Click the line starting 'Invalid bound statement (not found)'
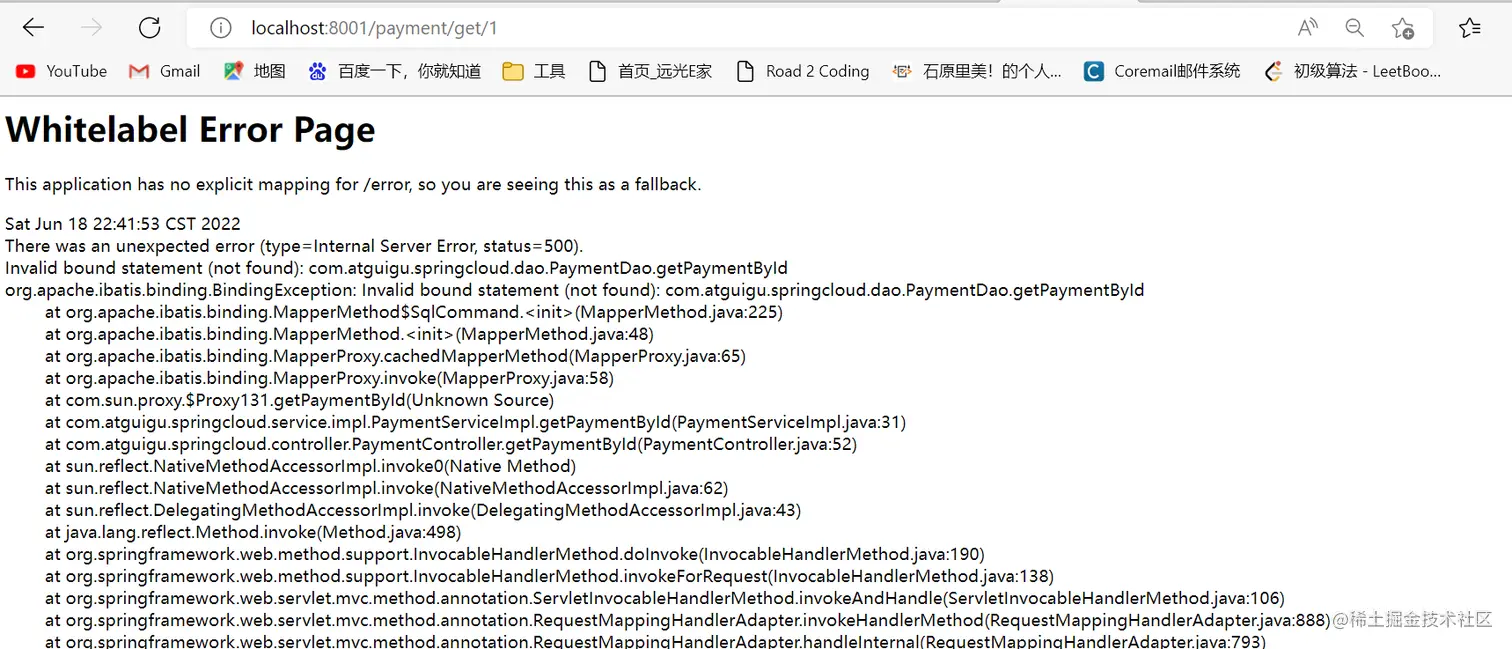Image resolution: width=1512 pixels, height=649 pixels. [396, 268]
